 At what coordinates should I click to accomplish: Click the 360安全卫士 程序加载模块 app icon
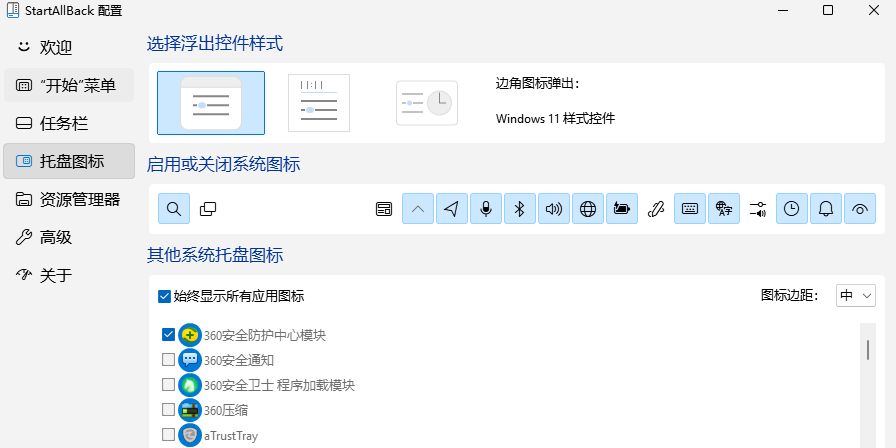190,385
